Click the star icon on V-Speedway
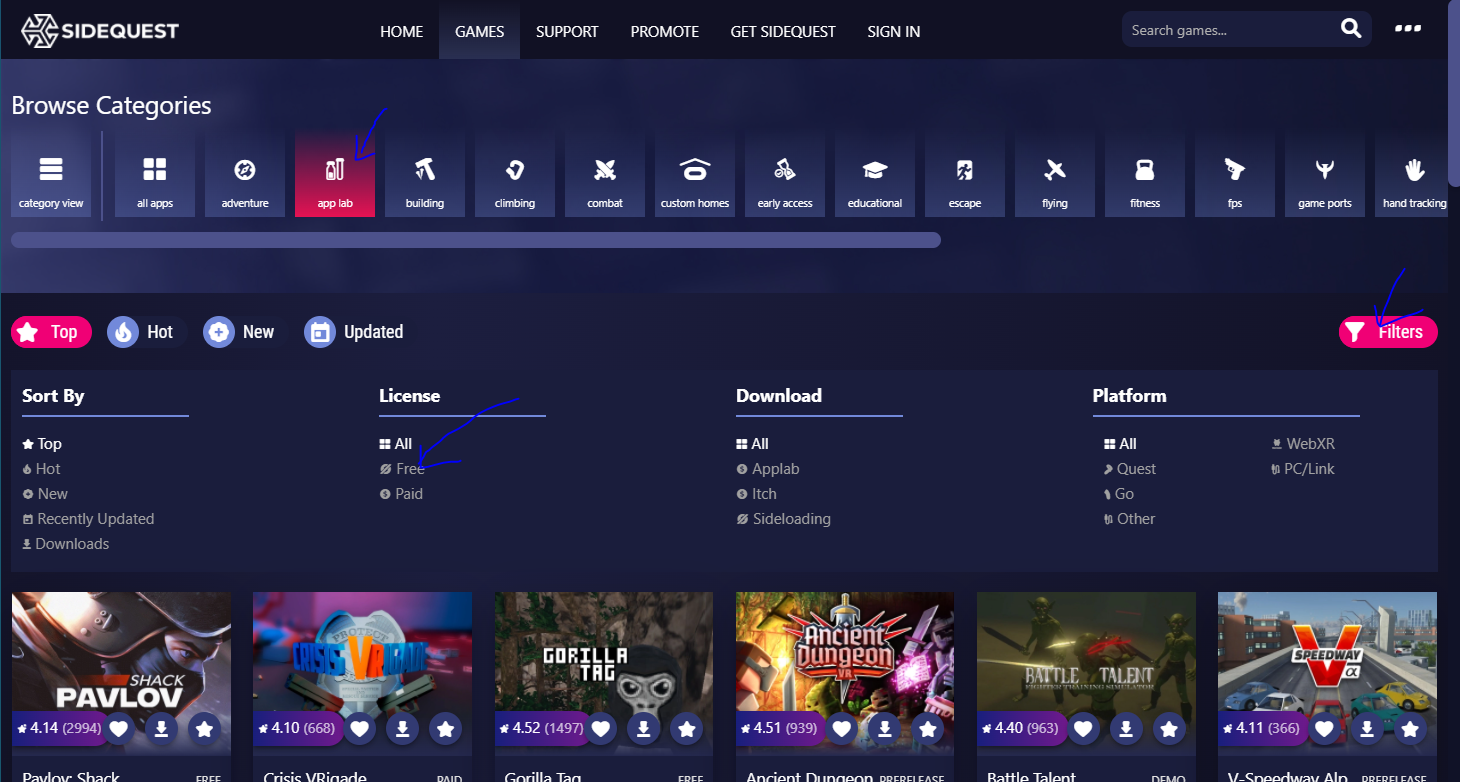Image resolution: width=1460 pixels, height=782 pixels. pos(1410,729)
